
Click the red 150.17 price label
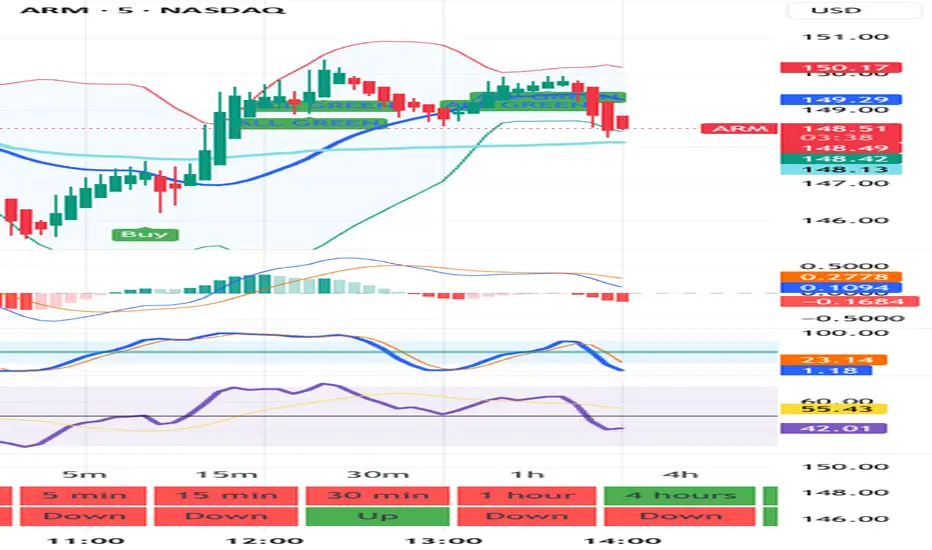pyautogui.click(x=841, y=68)
